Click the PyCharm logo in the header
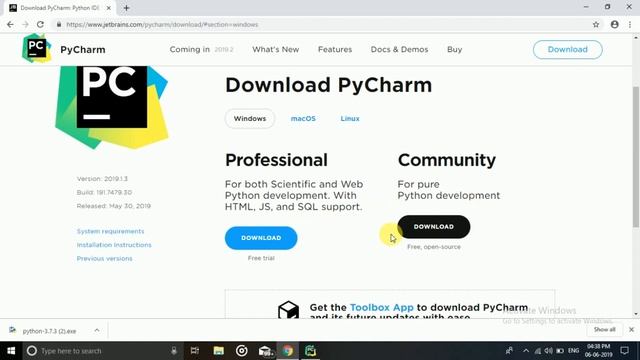Image resolution: width=640 pixels, height=360 pixels. [x=37, y=48]
